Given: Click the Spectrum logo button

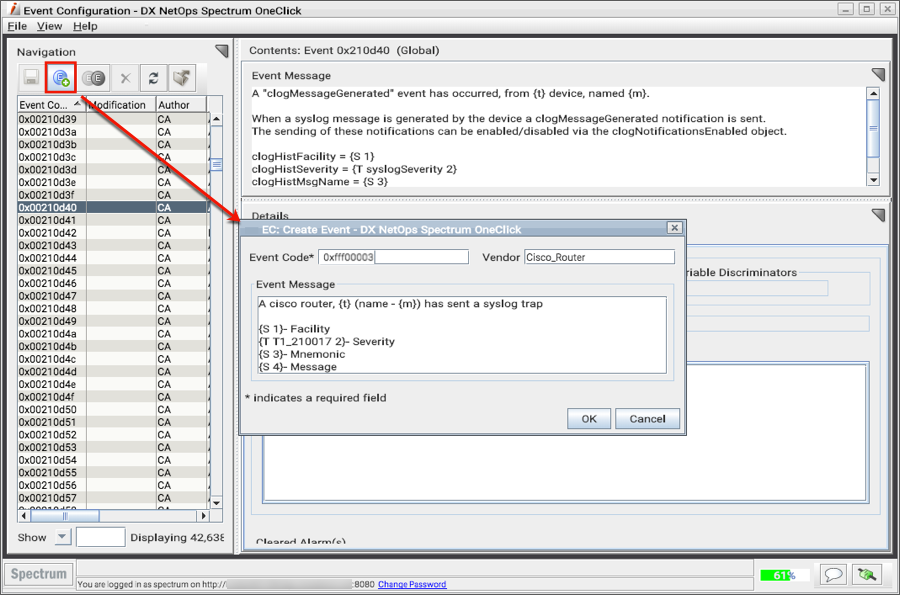Looking at the screenshot, I should pyautogui.click(x=38, y=574).
